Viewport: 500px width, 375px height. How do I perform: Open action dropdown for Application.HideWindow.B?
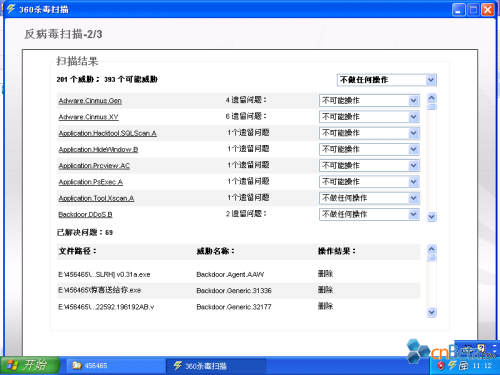coord(369,149)
